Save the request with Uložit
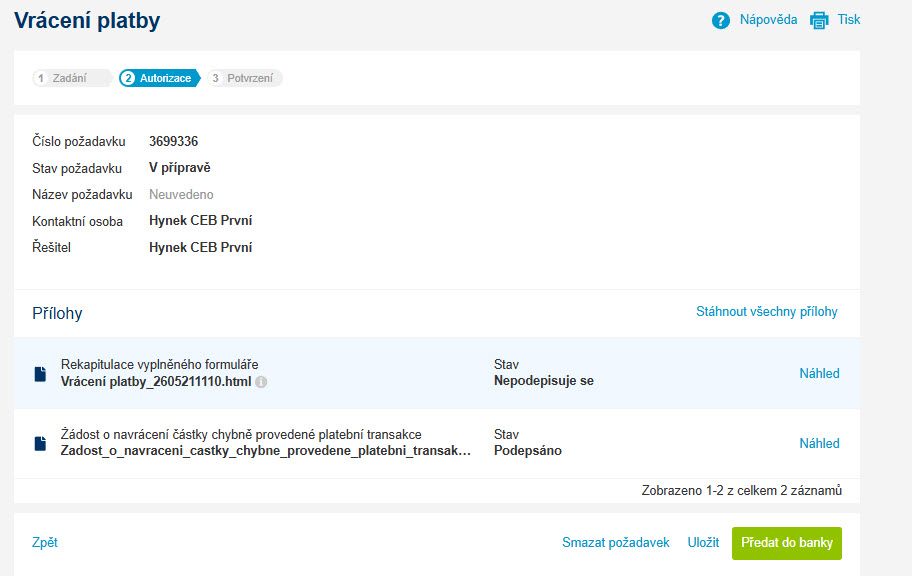 (x=703, y=542)
